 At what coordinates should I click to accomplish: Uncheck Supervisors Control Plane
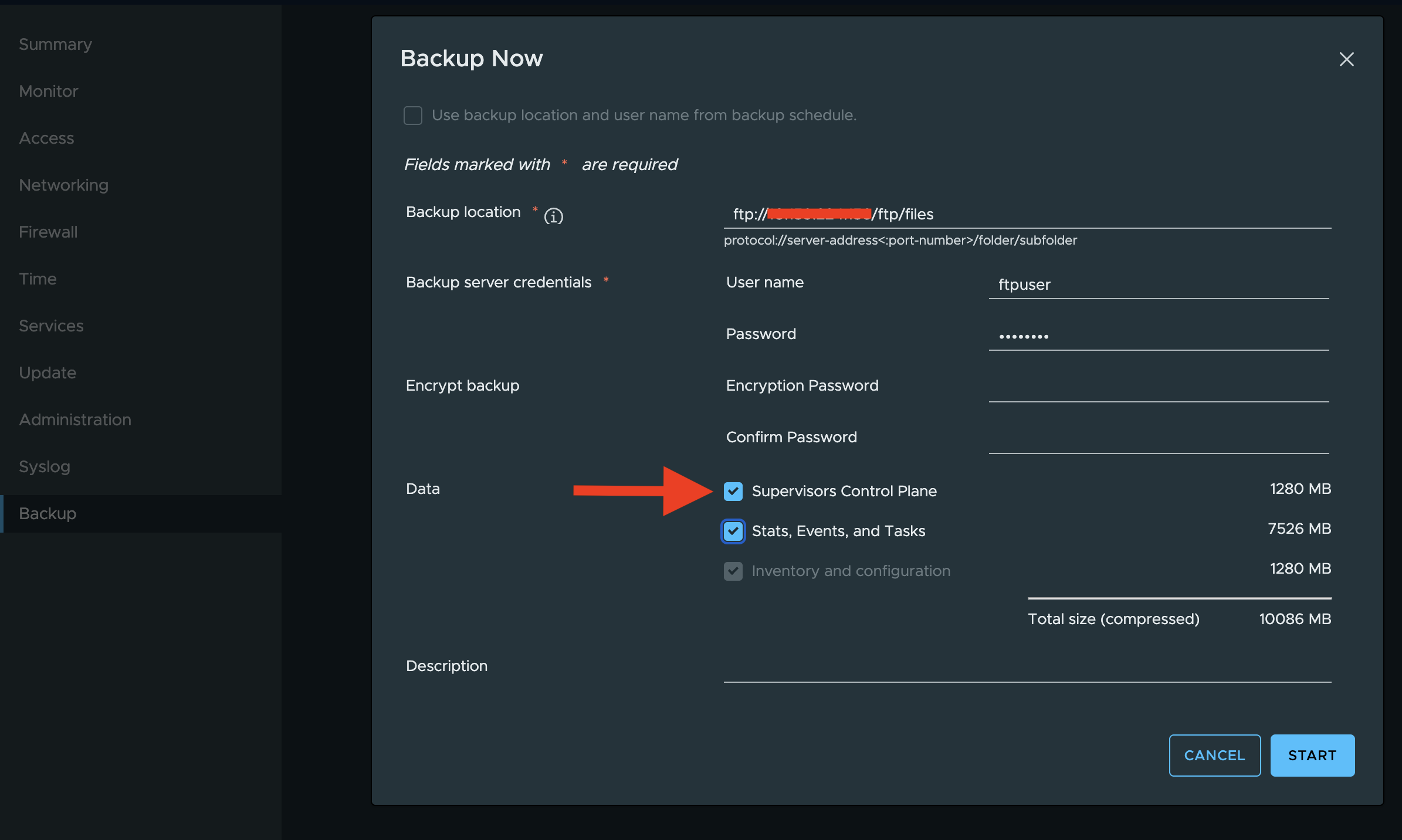(x=733, y=491)
